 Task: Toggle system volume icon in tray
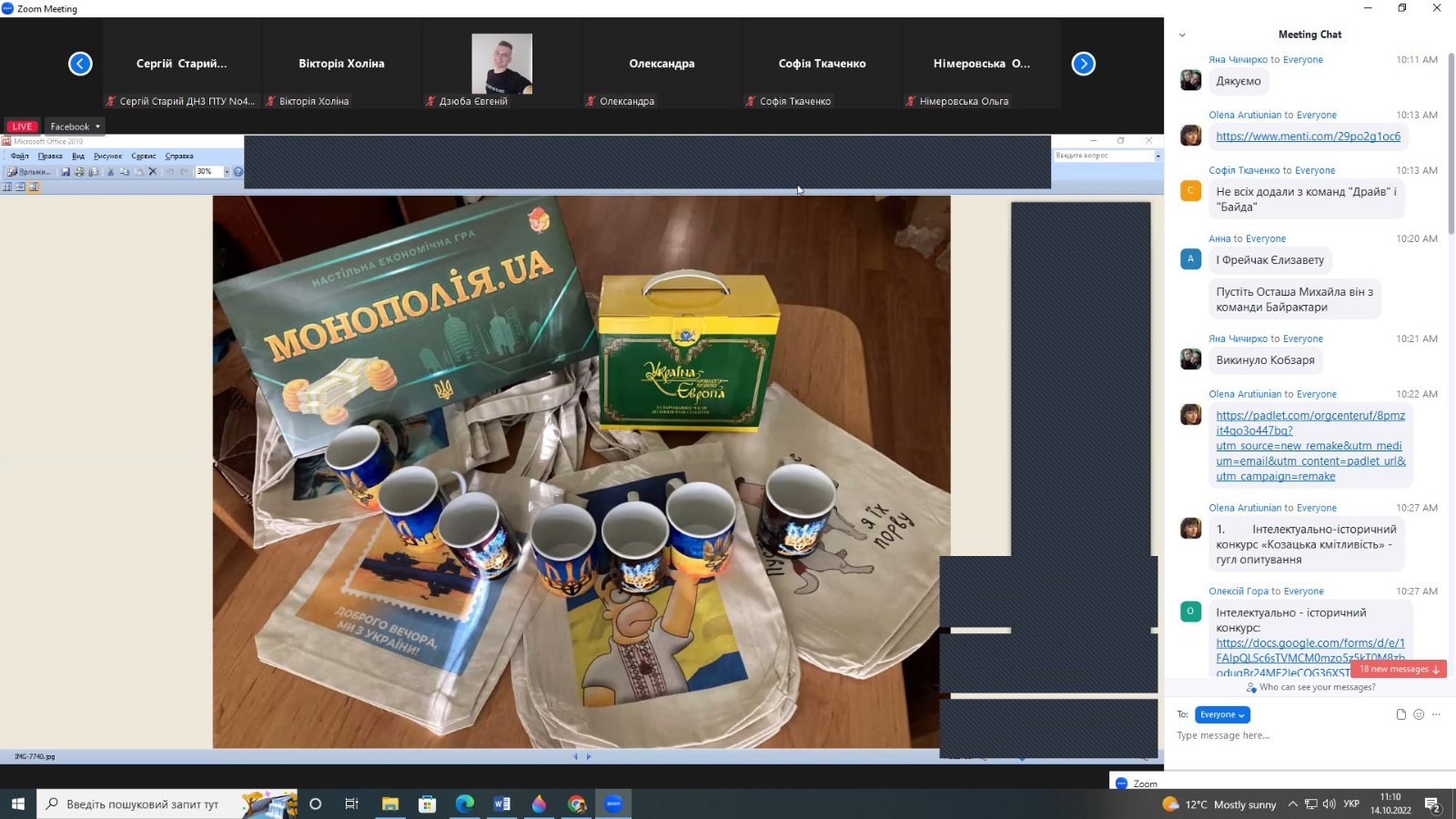click(x=1329, y=804)
